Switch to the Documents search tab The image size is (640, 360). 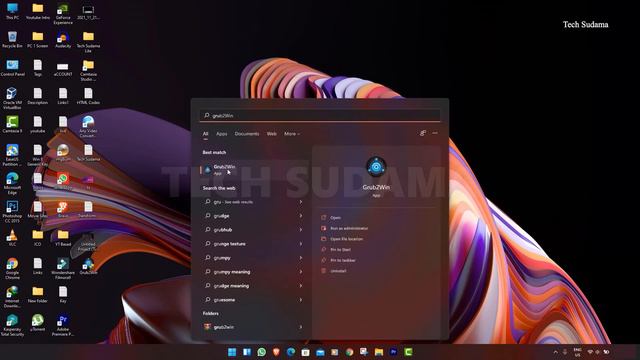pos(247,134)
